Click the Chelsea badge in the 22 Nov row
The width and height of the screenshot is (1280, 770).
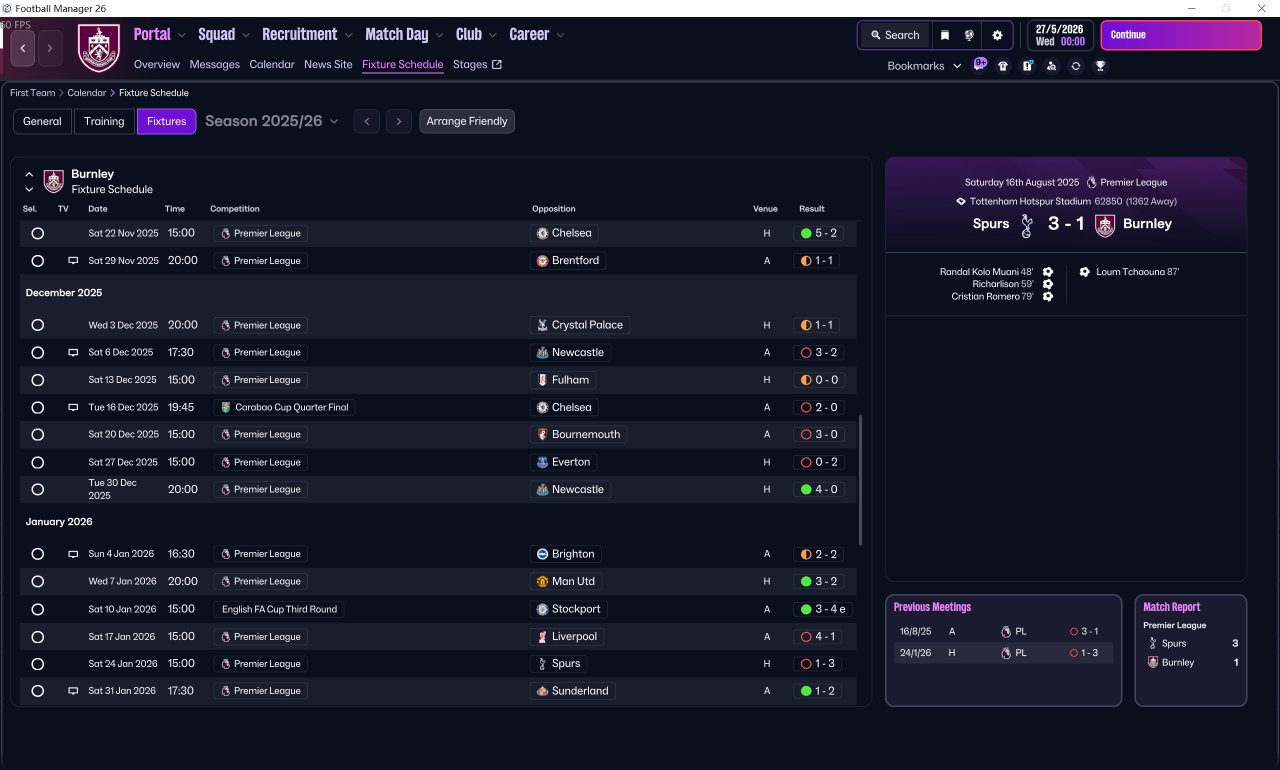[x=542, y=233]
